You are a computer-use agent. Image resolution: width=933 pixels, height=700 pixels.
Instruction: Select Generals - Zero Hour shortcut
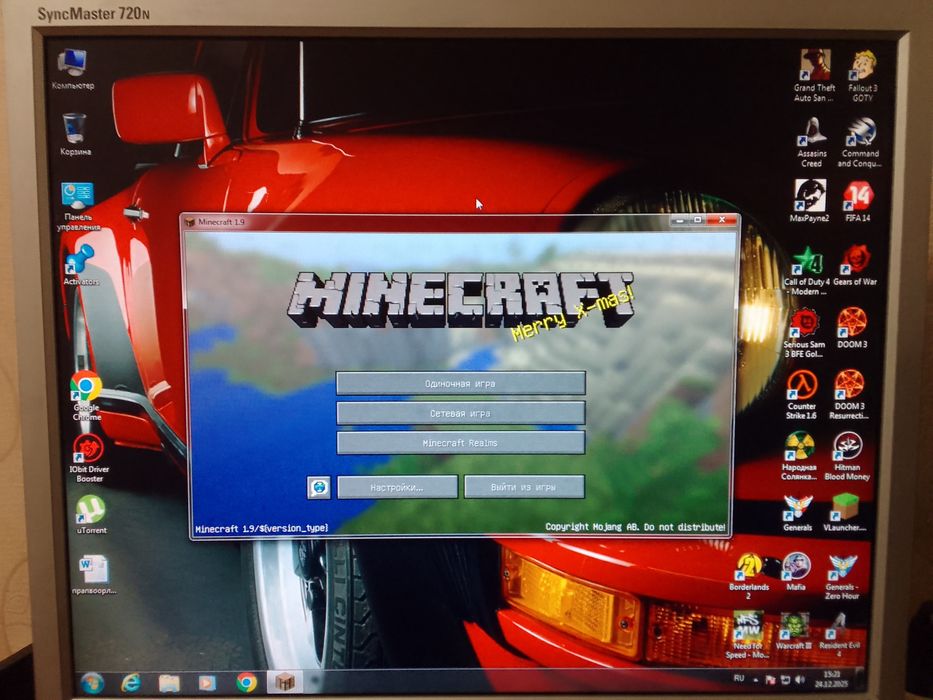click(x=843, y=576)
